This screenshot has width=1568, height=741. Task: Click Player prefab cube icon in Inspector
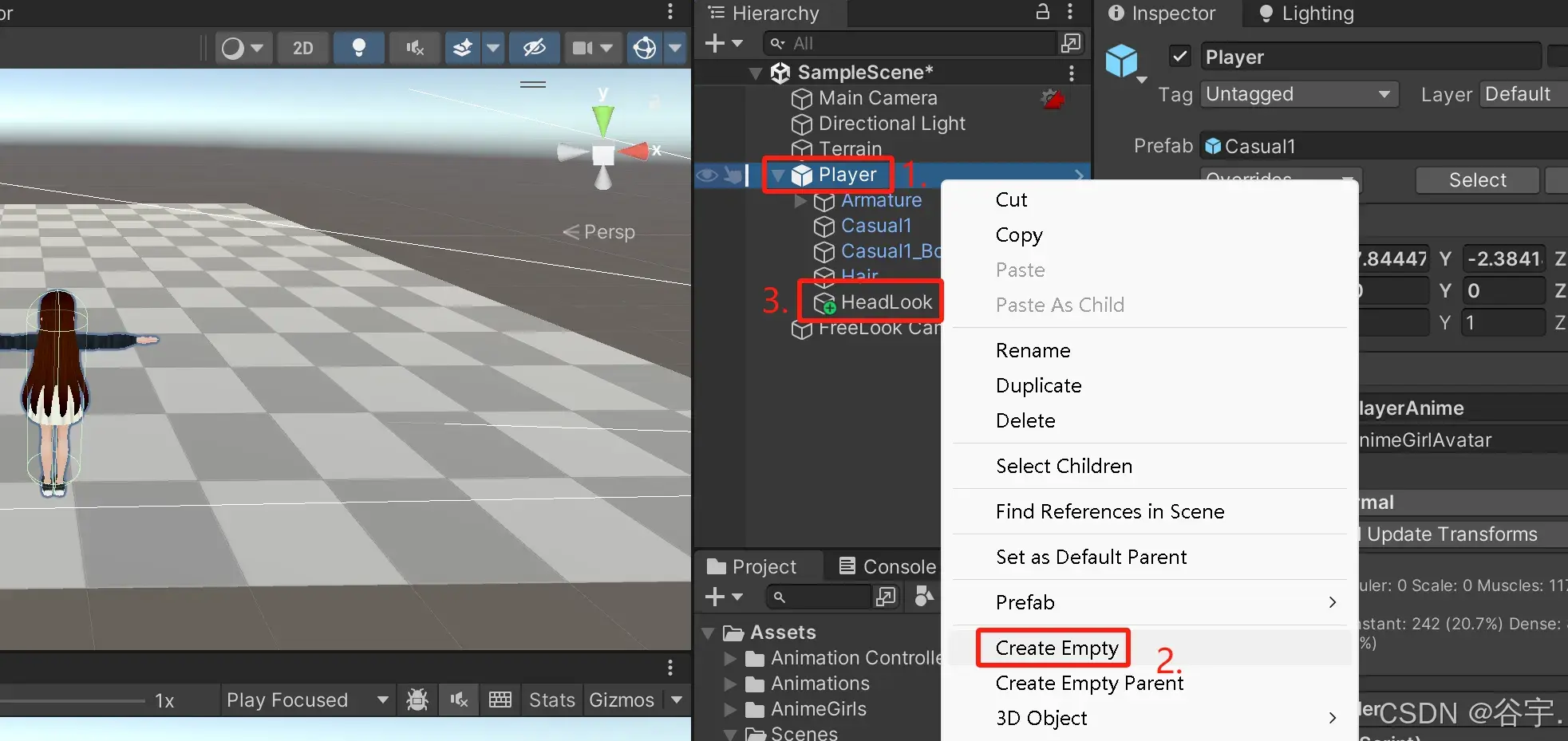tap(1121, 60)
